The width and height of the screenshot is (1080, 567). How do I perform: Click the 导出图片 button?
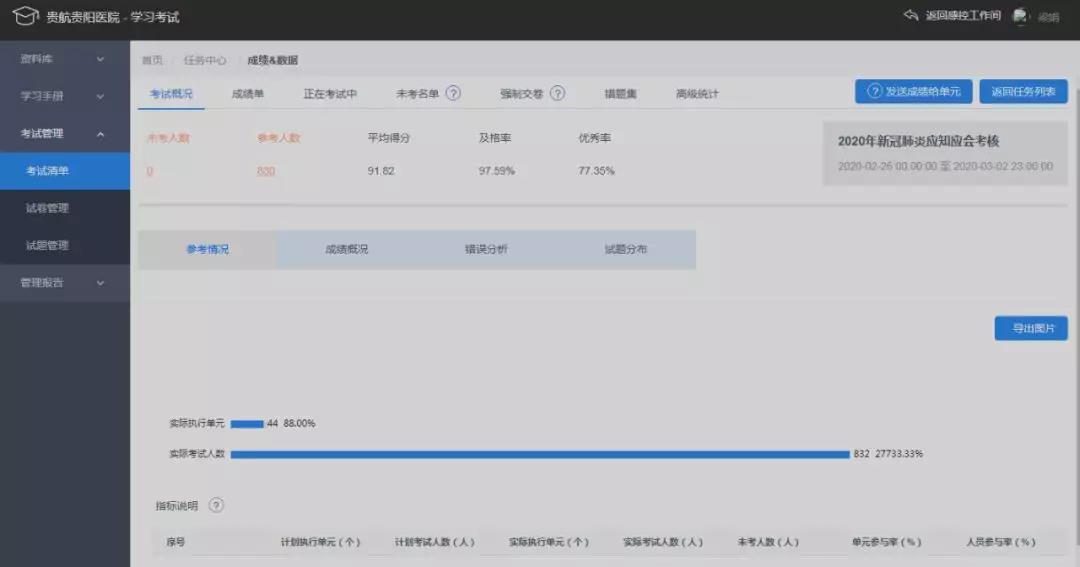tap(1030, 328)
